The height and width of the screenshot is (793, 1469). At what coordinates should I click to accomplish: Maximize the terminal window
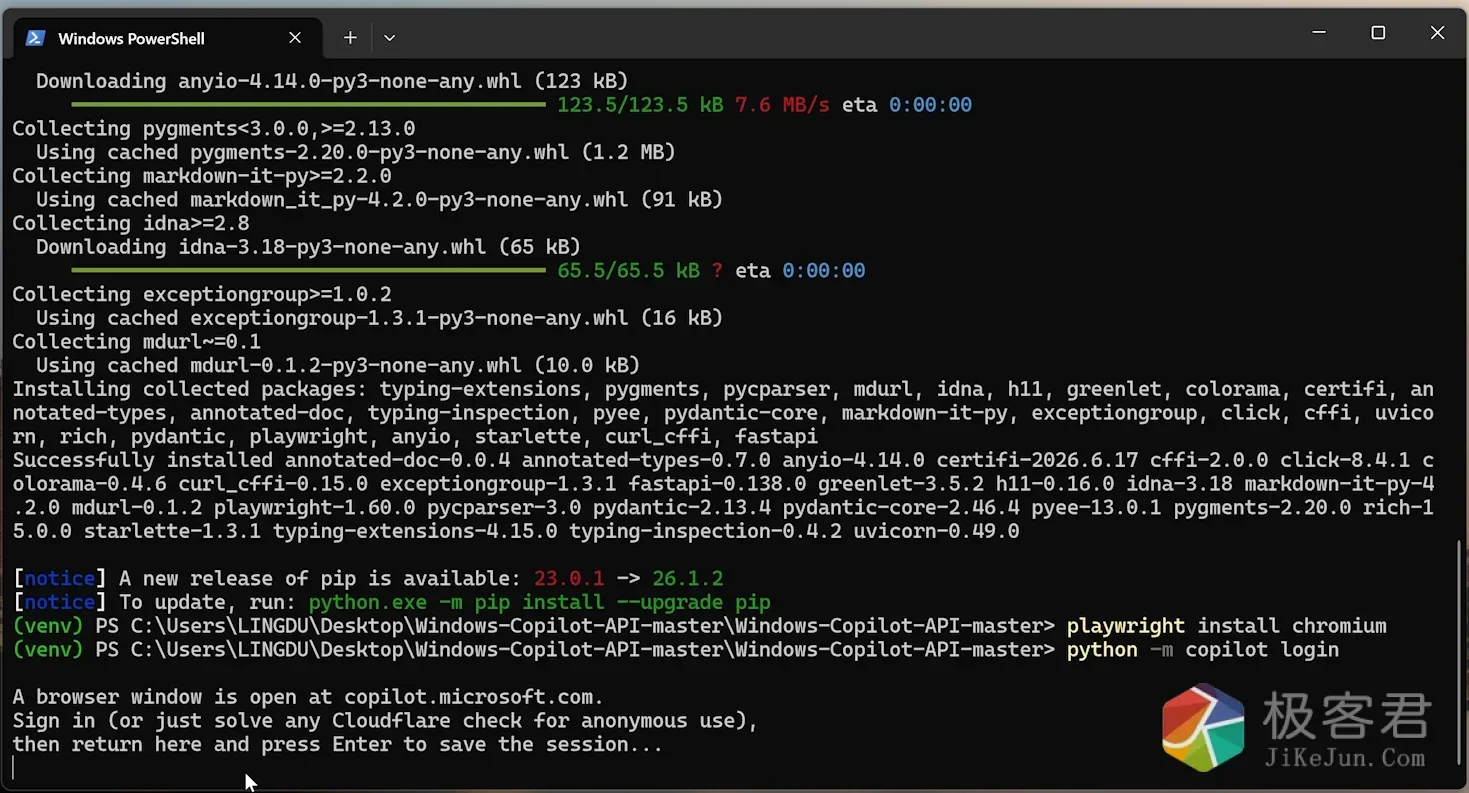click(x=1378, y=33)
